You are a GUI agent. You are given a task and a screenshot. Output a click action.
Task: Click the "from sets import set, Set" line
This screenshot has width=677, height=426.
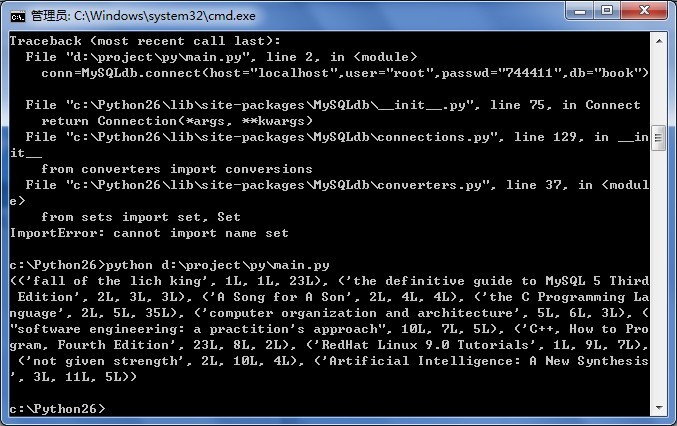141,217
